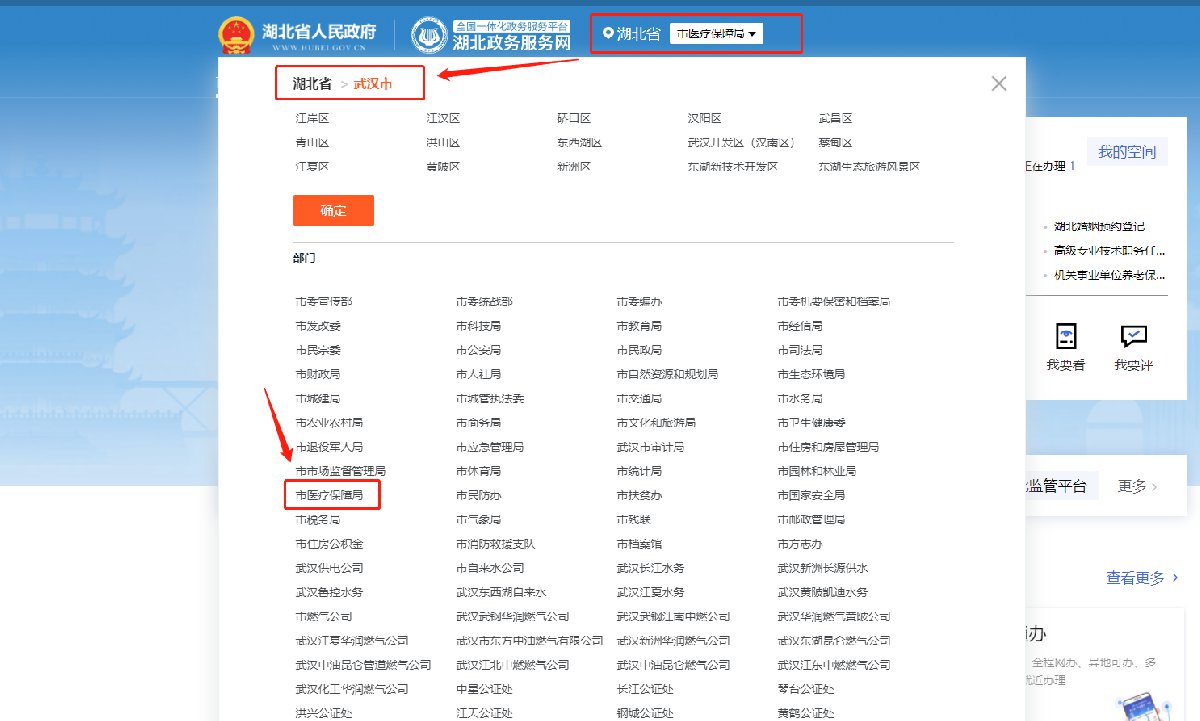Choose department 市科技局

coord(478,326)
